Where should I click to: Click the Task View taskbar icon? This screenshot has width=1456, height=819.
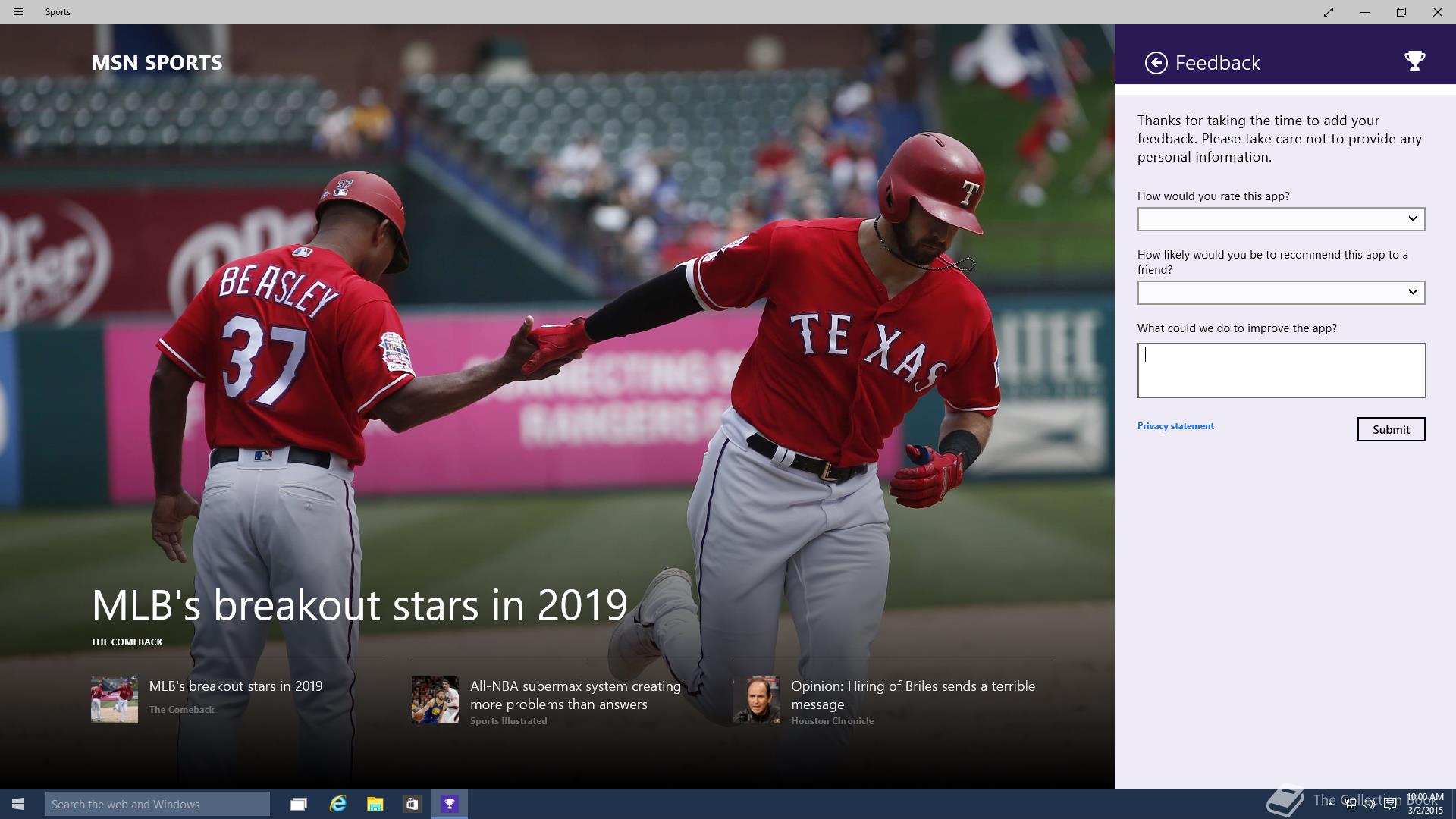tap(299, 804)
